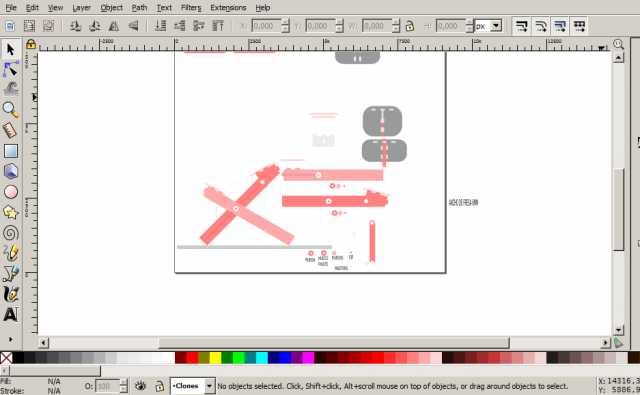Select the Pencil freehand tool

click(11, 253)
